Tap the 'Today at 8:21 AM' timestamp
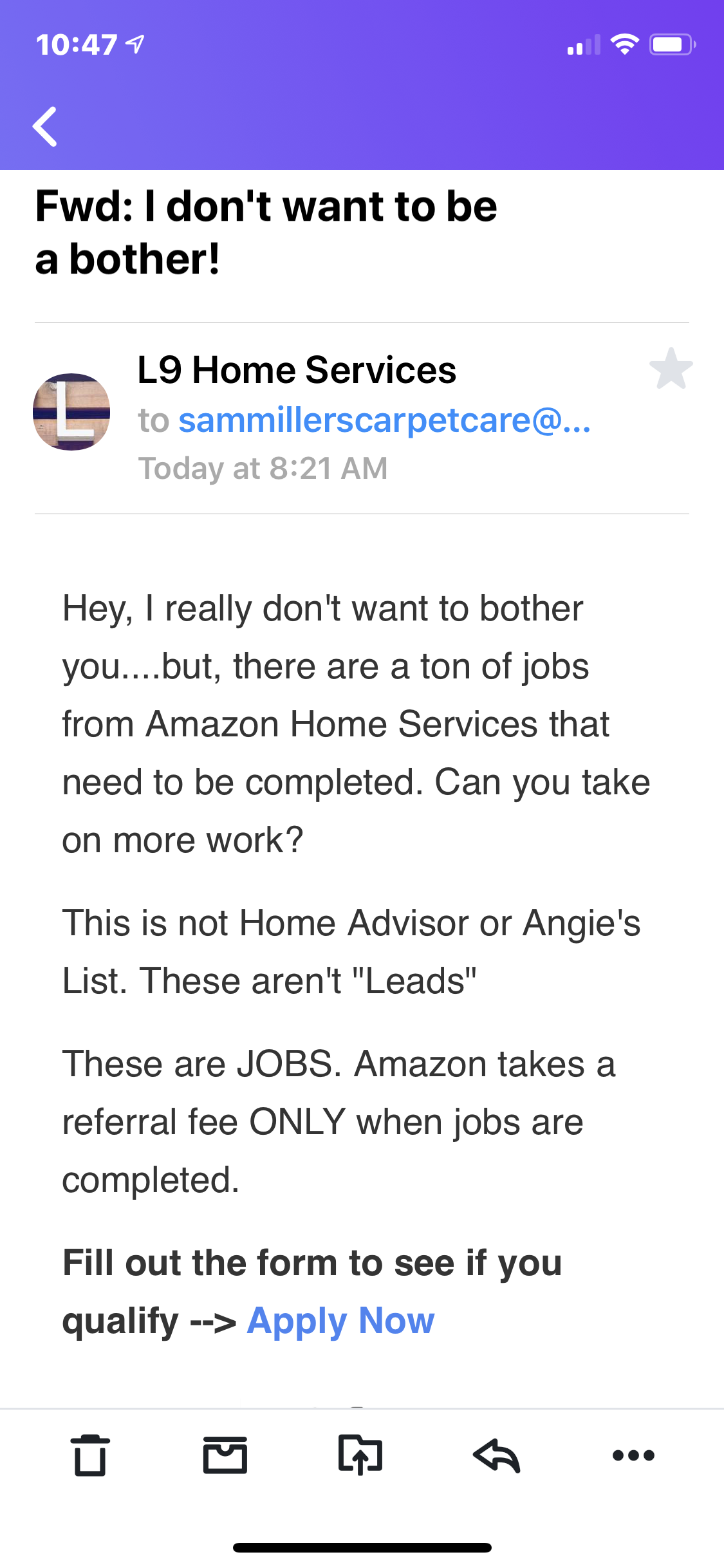 point(263,468)
